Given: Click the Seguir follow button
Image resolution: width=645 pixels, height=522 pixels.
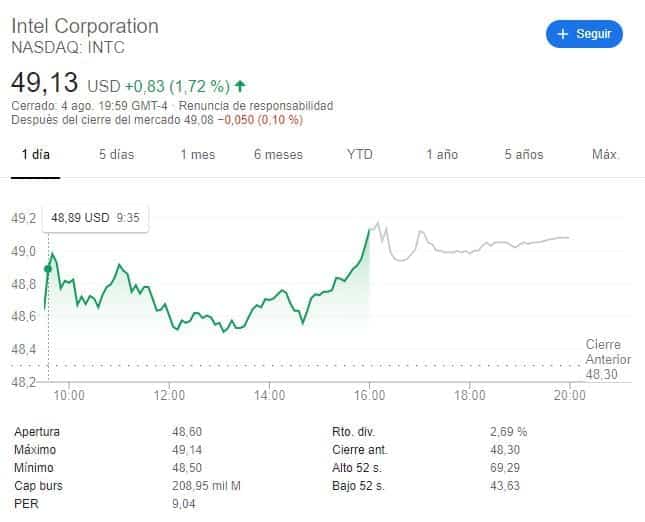Looking at the screenshot, I should click(584, 34).
